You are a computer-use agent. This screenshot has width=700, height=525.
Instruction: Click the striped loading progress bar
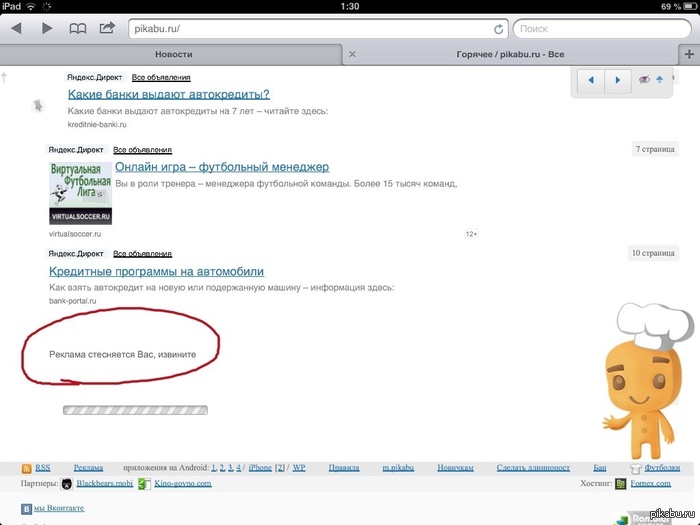point(135,410)
